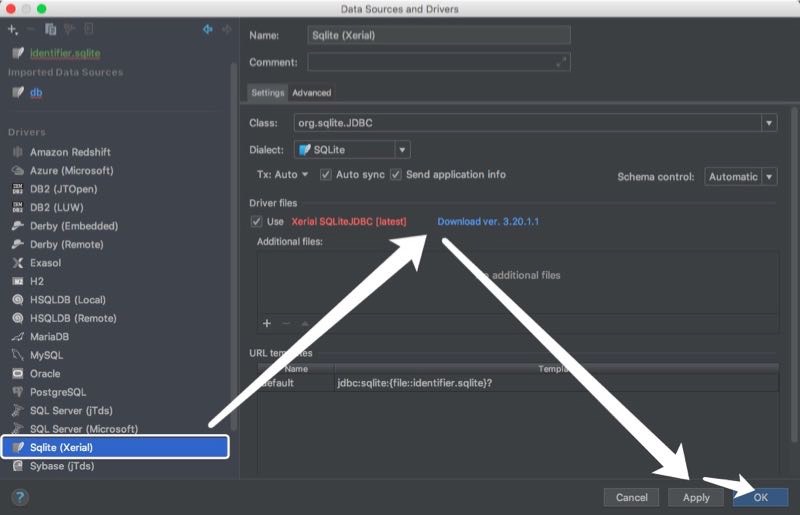
Task: Click the Exasol X icon
Action: tap(18, 262)
